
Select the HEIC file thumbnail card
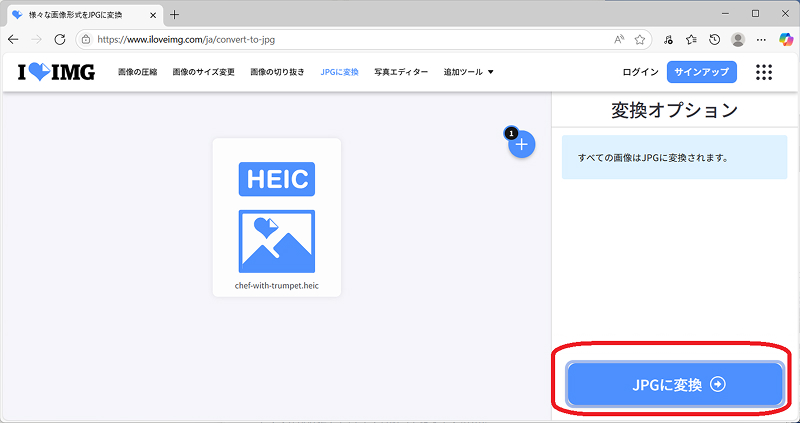[x=277, y=217]
